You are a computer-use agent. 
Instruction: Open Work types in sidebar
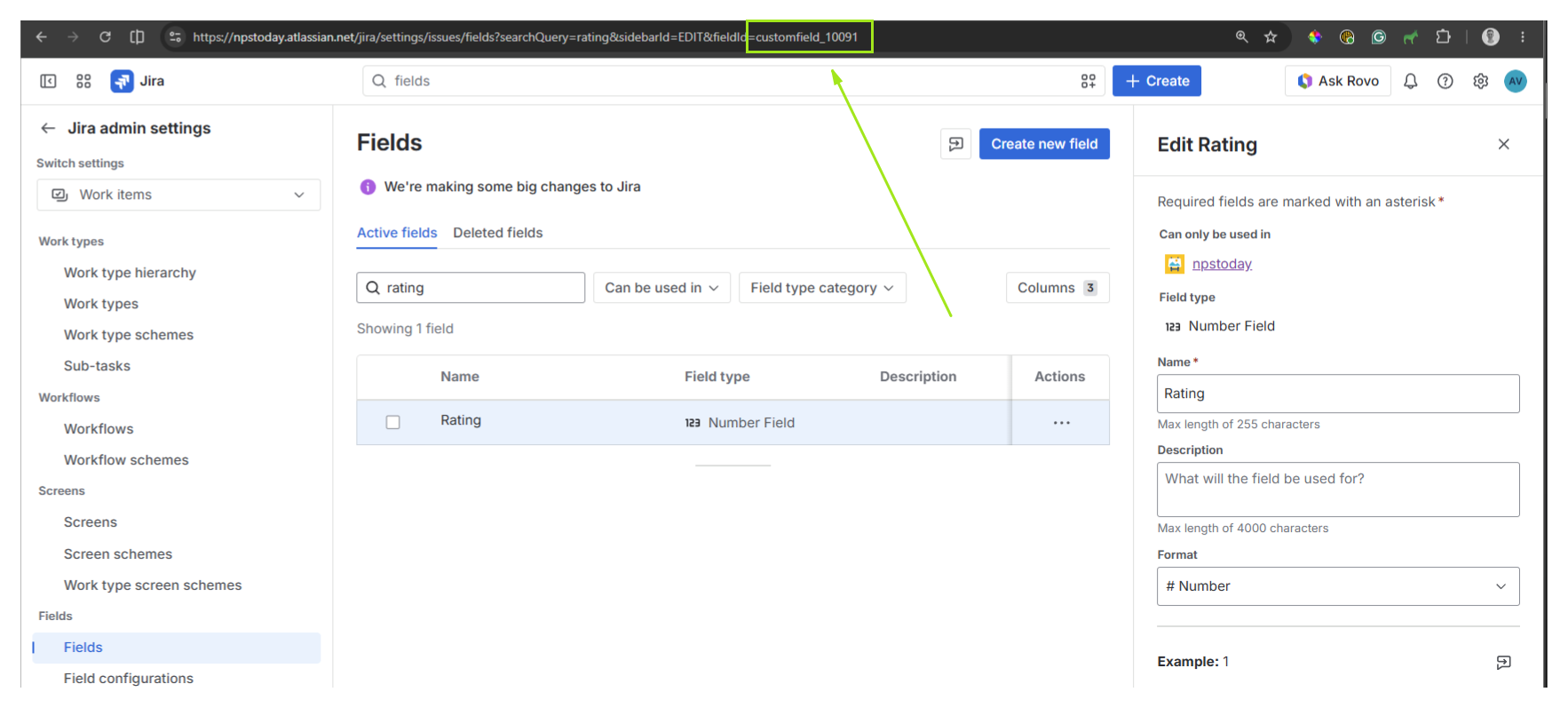[x=101, y=304]
